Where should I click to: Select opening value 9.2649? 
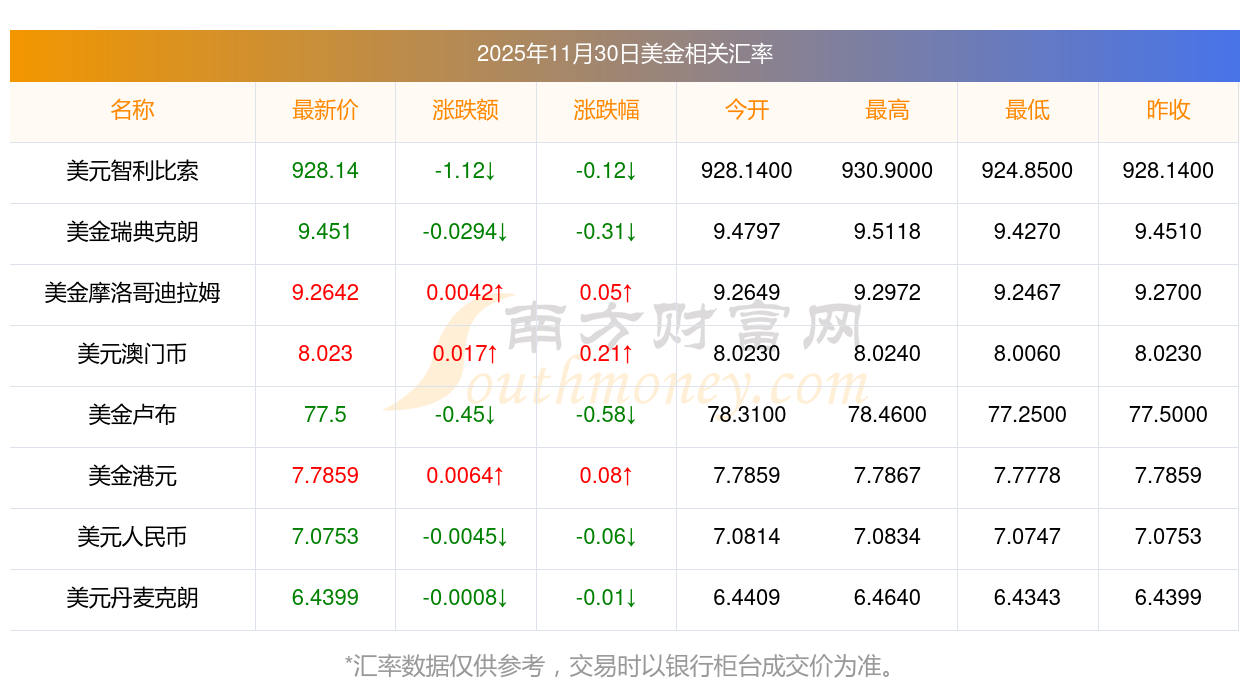coord(747,293)
